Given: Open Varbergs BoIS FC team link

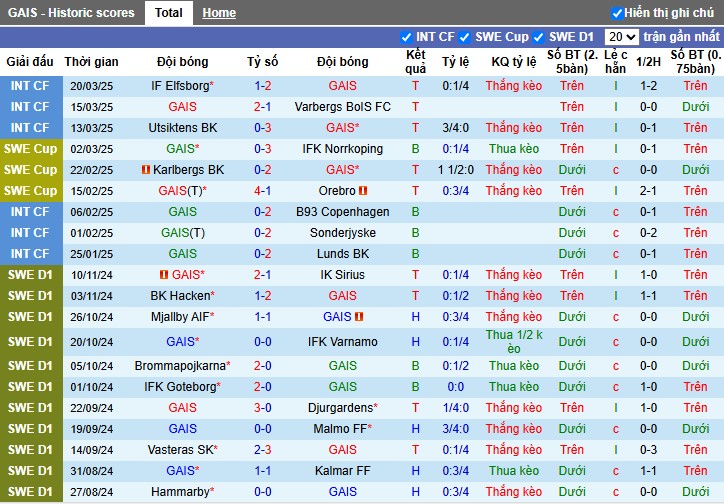Looking at the screenshot, I should coord(343,107).
